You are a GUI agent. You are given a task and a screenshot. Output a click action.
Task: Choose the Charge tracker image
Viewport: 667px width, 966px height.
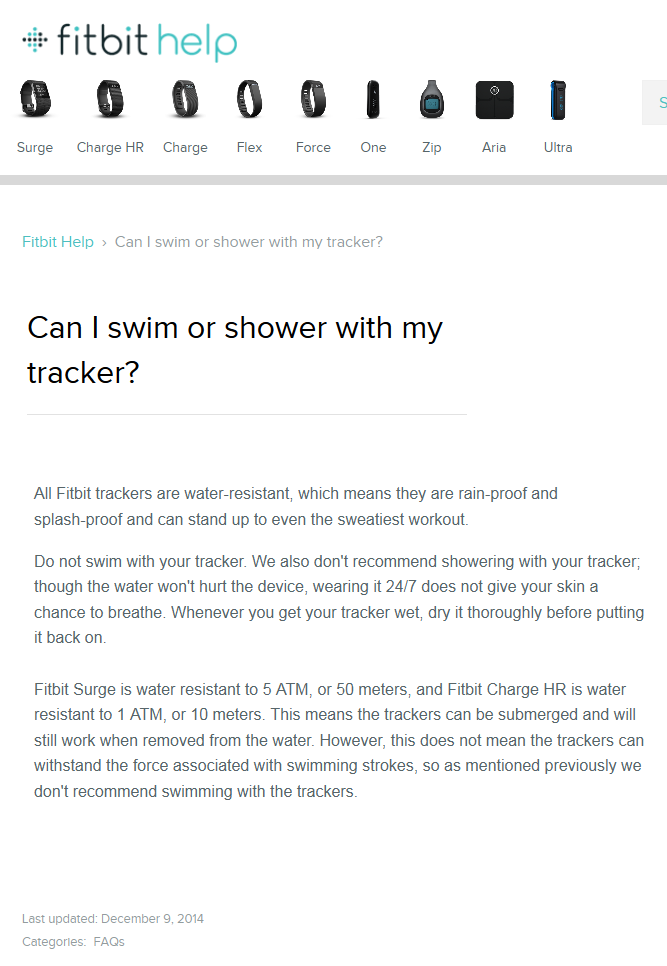[185, 100]
